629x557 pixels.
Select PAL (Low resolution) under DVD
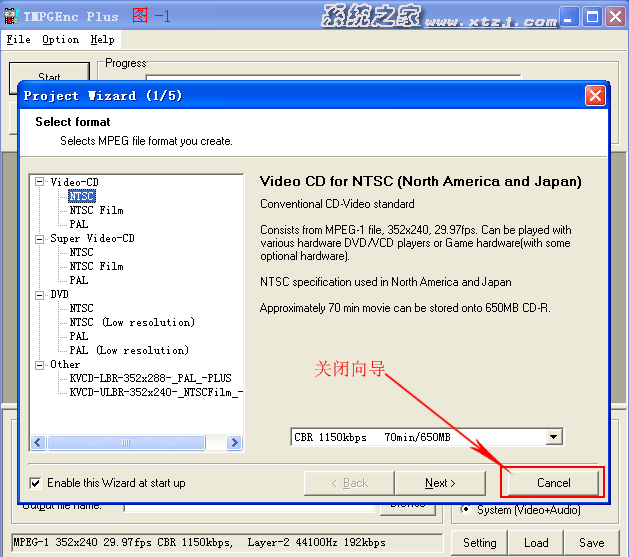tap(128, 351)
